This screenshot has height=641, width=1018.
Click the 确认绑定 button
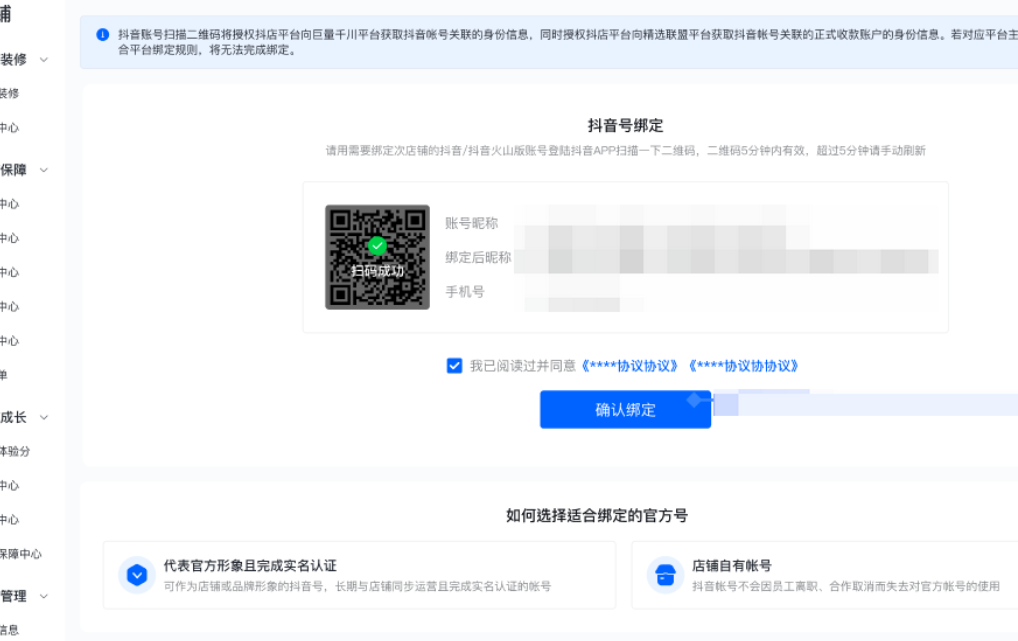625,409
